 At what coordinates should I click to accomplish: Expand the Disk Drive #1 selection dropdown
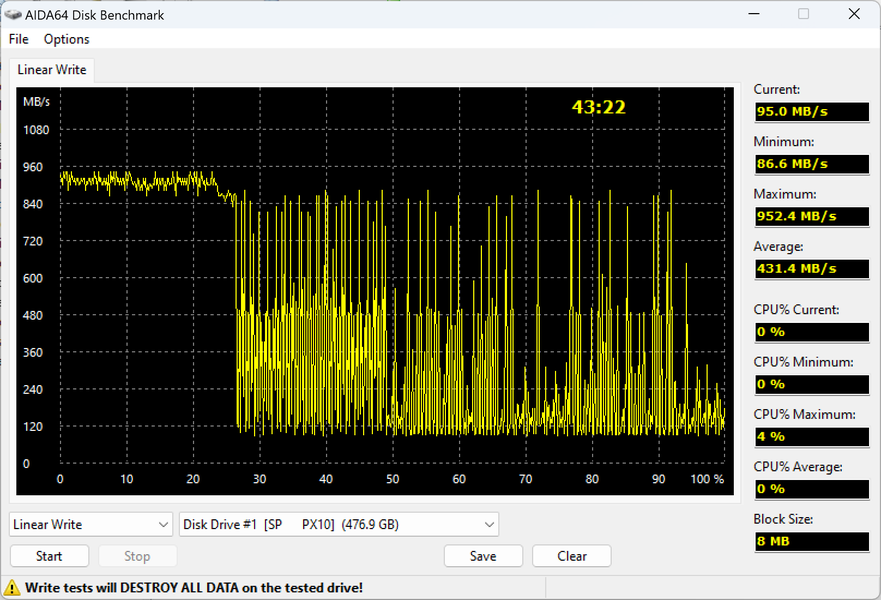coord(339,524)
